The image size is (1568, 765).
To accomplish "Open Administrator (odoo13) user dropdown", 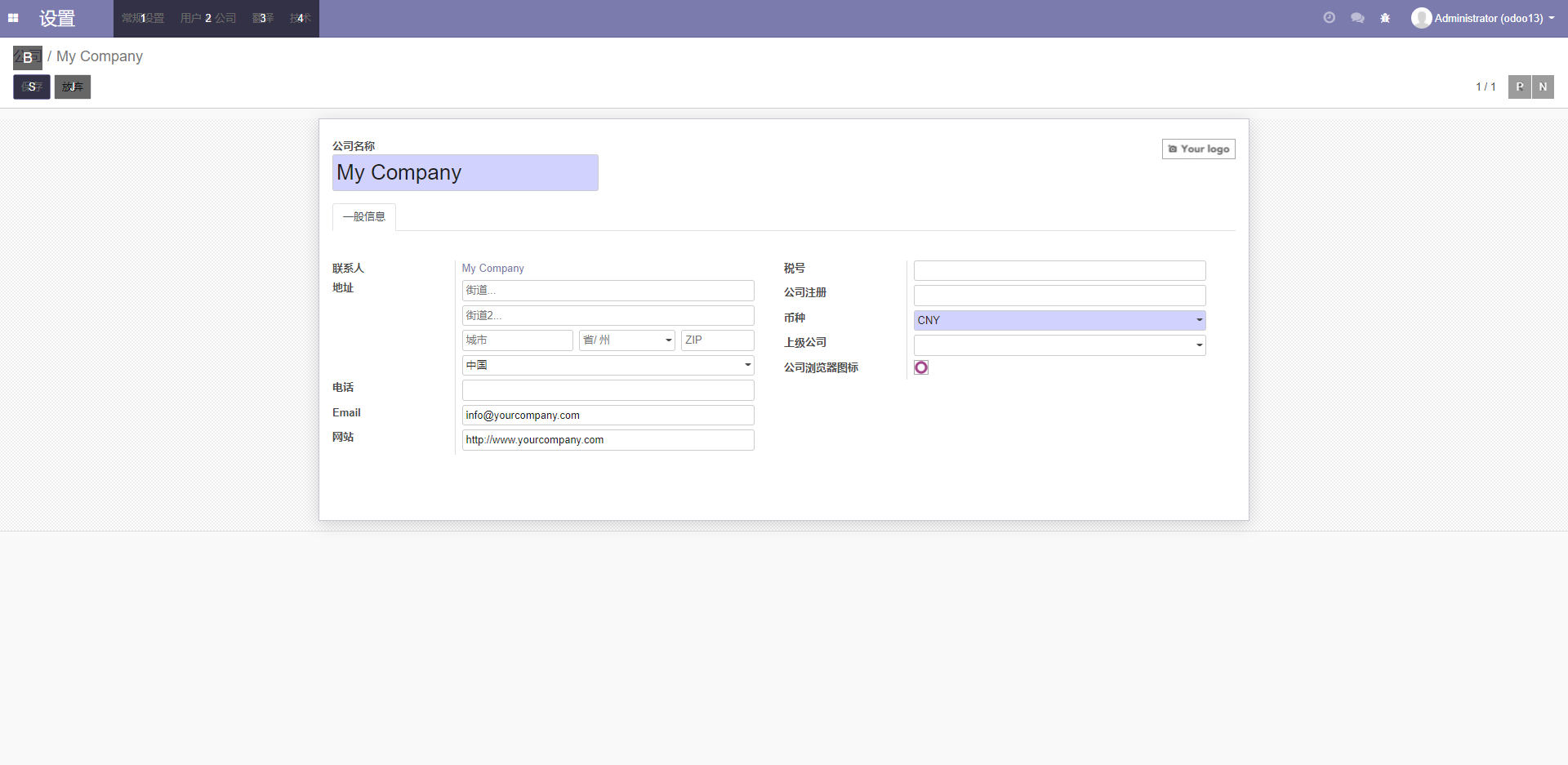I will pyautogui.click(x=1483, y=18).
